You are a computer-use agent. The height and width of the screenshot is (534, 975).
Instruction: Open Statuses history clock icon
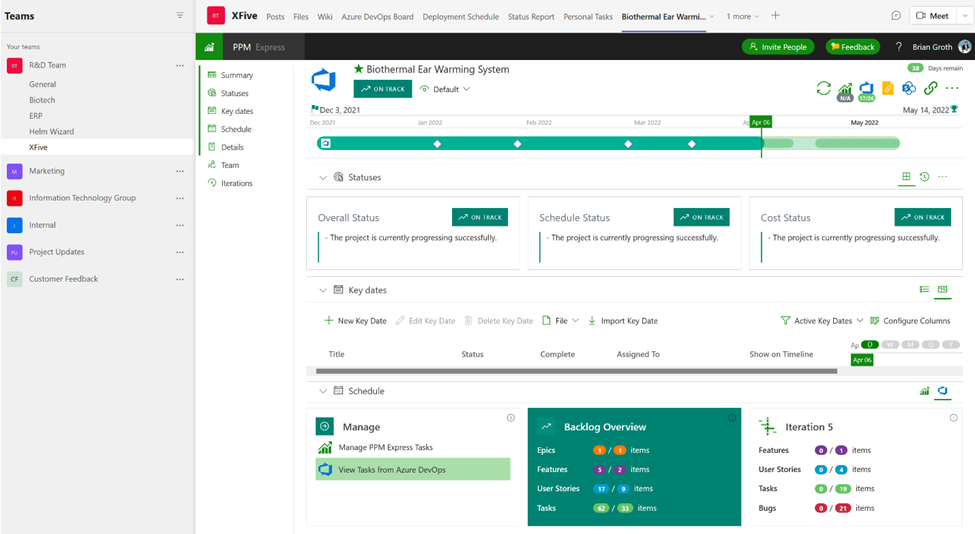tap(925, 177)
